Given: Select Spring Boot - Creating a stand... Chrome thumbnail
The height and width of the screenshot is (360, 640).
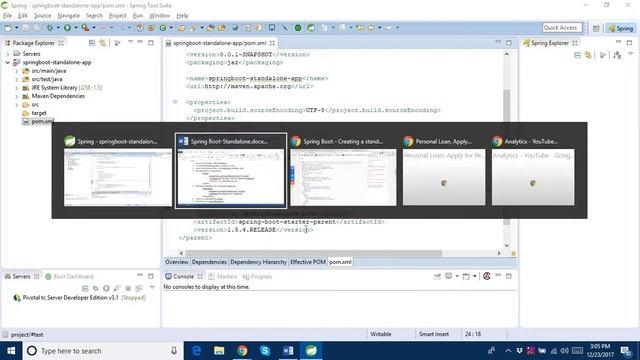Looking at the screenshot, I should coord(343,171).
